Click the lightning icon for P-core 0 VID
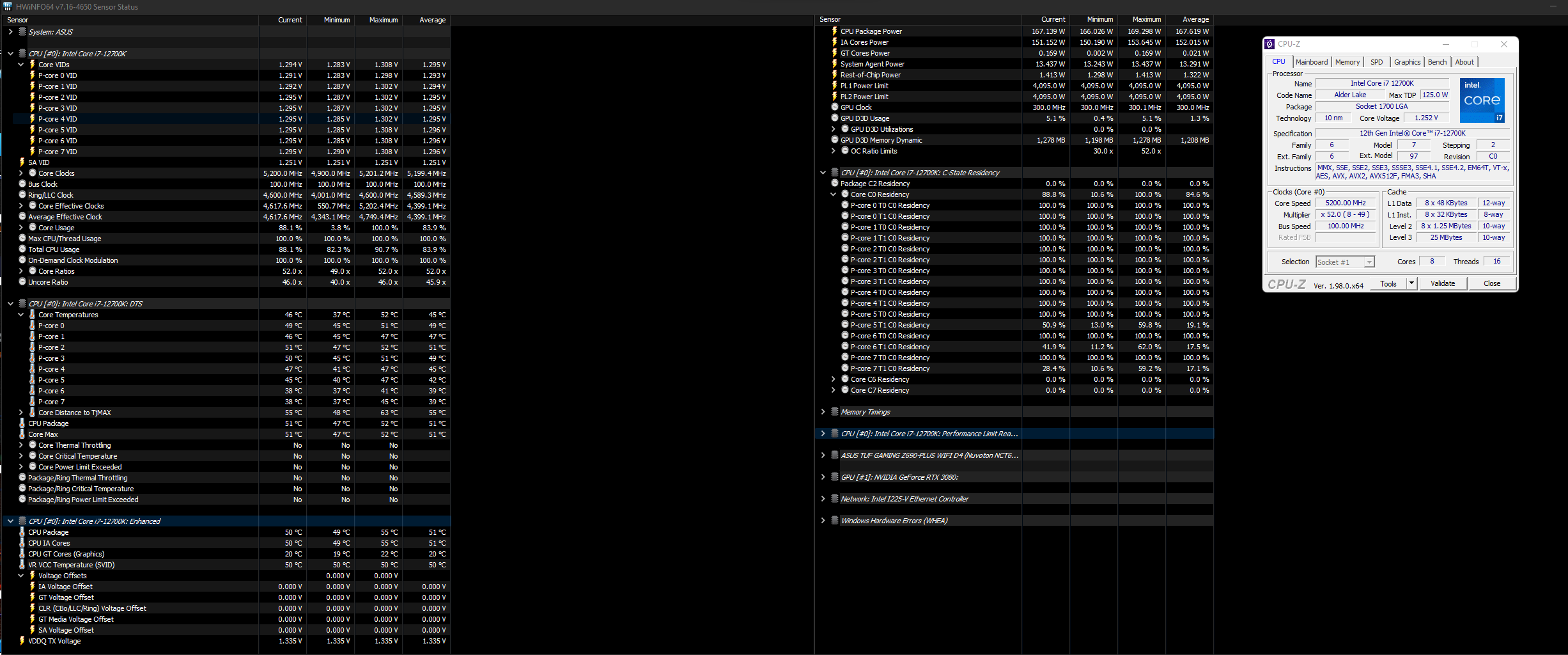This screenshot has width=1568, height=655. point(32,75)
